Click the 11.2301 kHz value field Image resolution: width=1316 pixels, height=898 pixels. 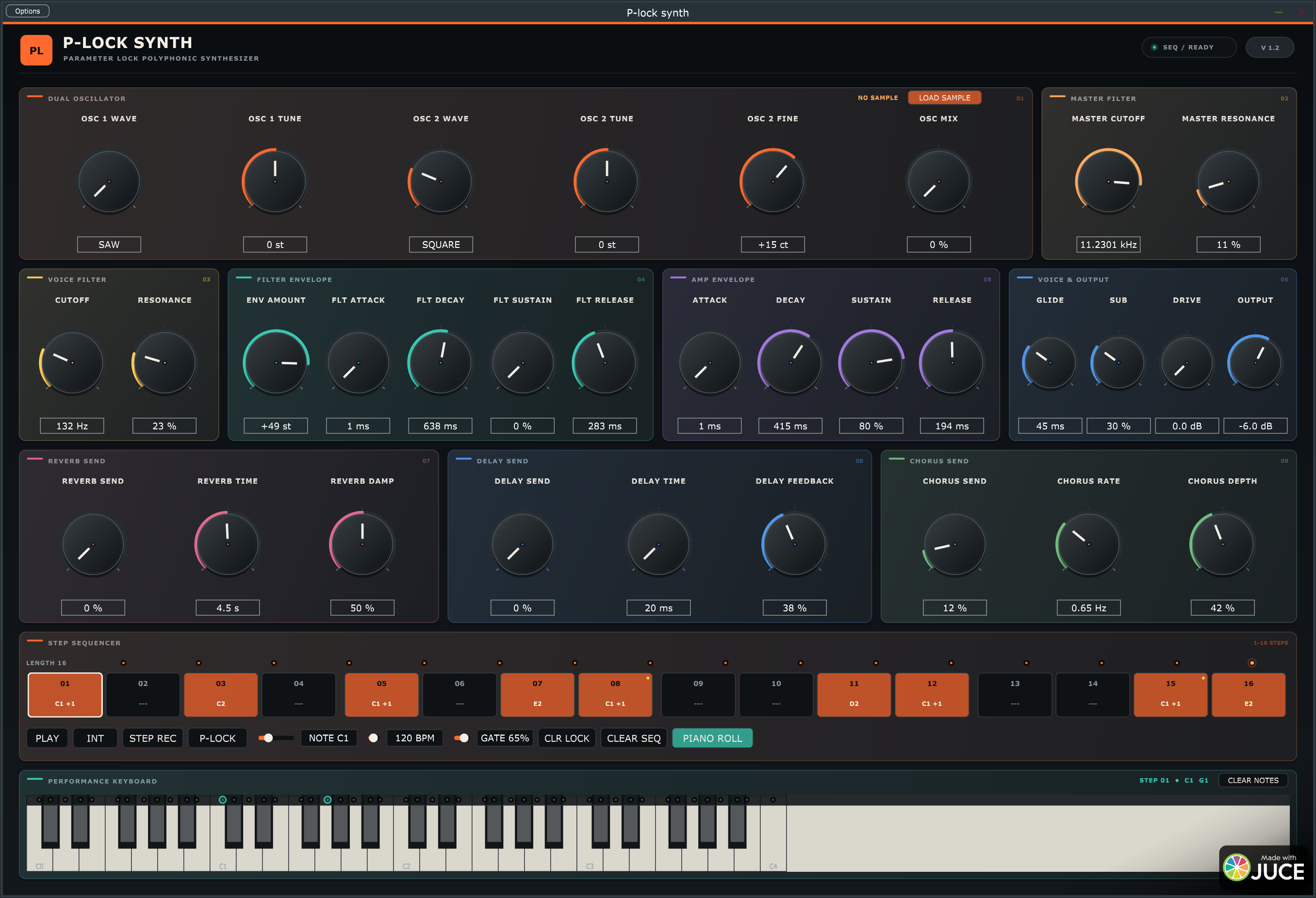tap(1108, 245)
